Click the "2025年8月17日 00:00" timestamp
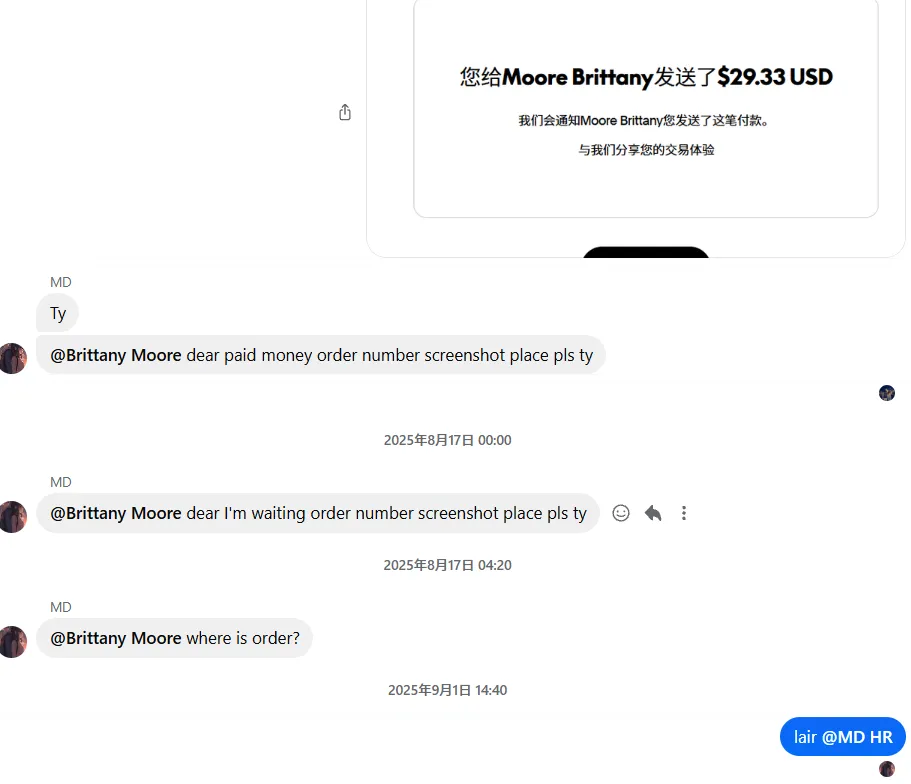 [x=447, y=440]
